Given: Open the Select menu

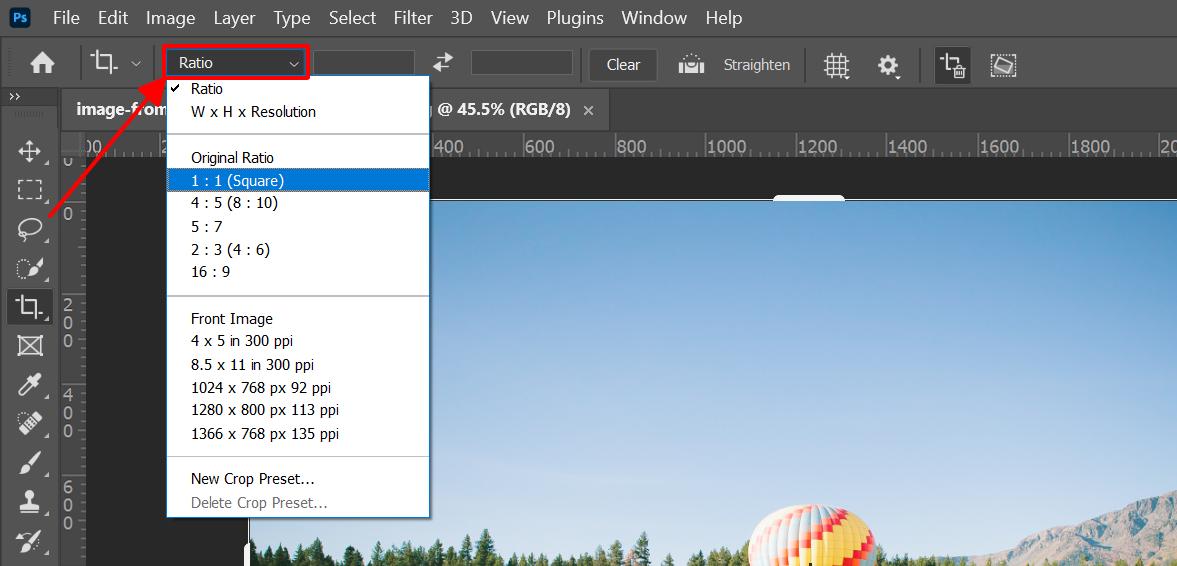Looking at the screenshot, I should pyautogui.click(x=352, y=18).
